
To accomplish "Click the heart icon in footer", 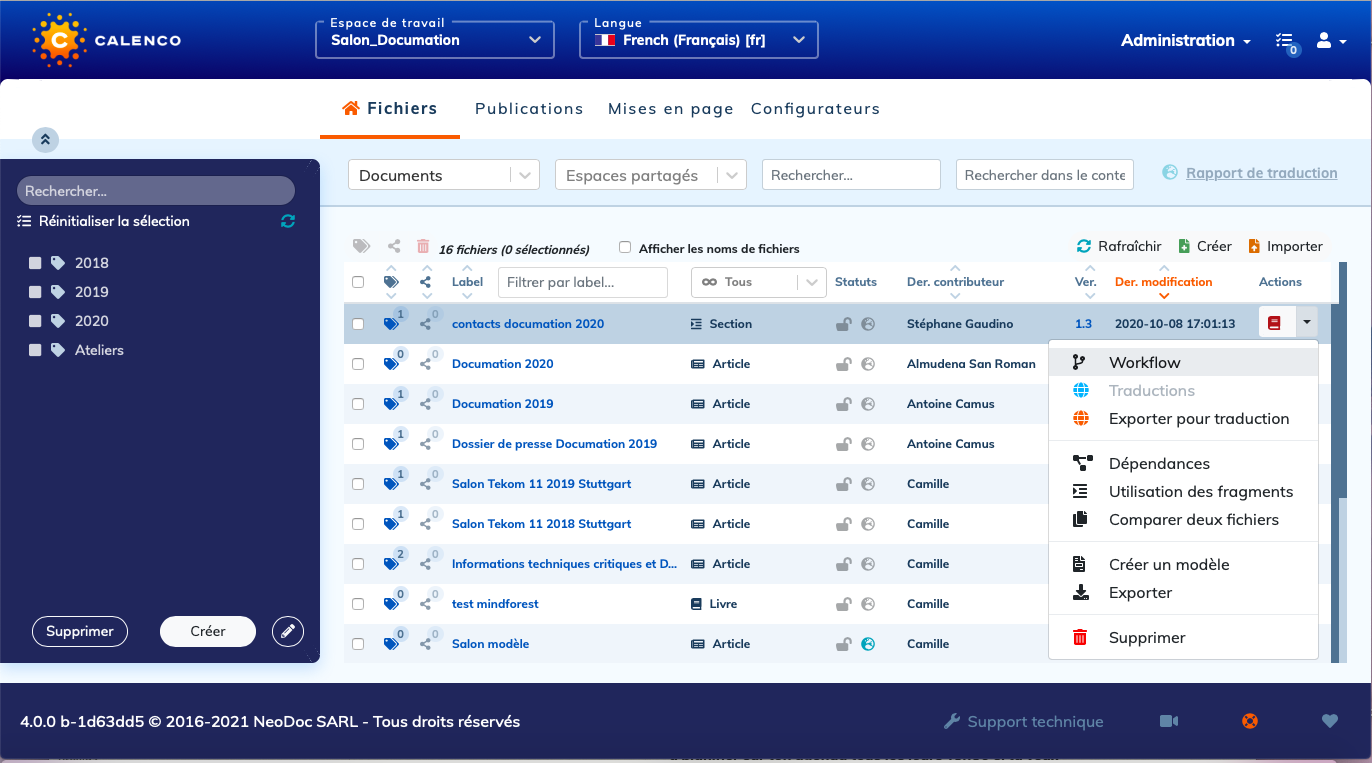I will [x=1329, y=721].
